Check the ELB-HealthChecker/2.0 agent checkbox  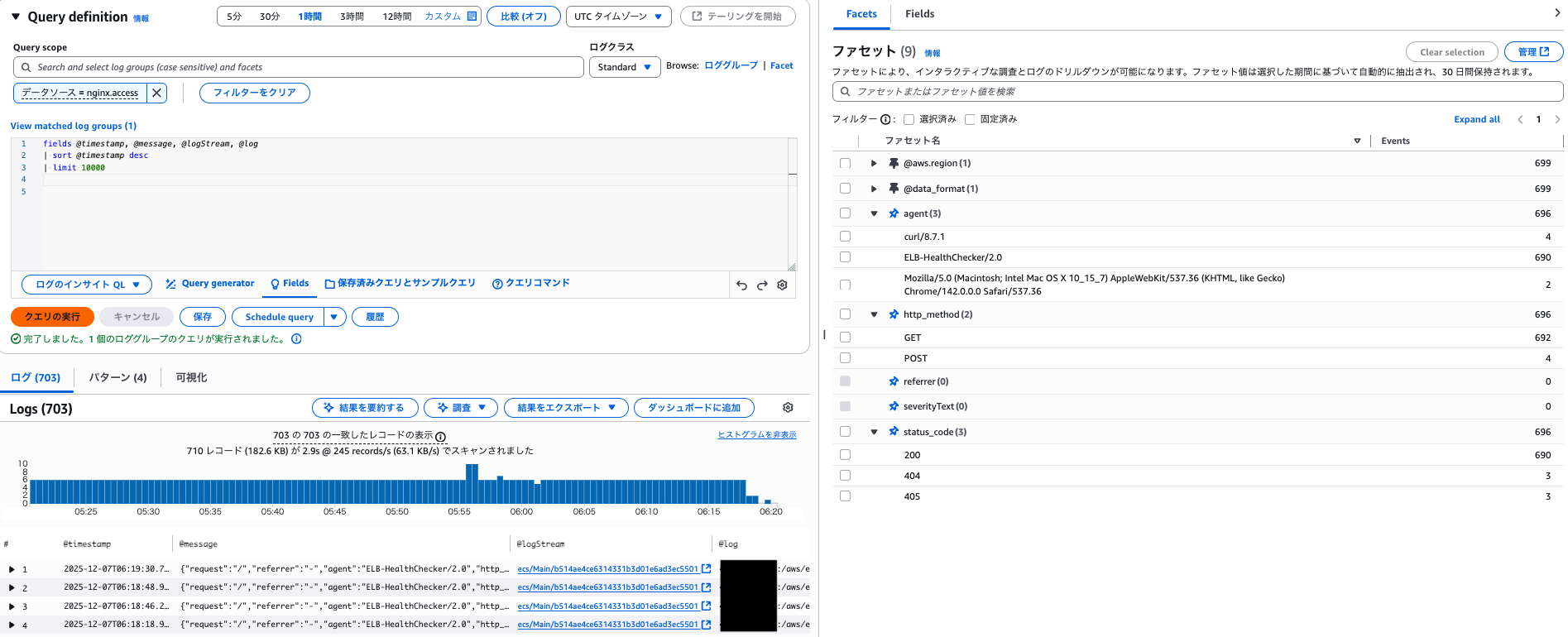click(x=845, y=257)
